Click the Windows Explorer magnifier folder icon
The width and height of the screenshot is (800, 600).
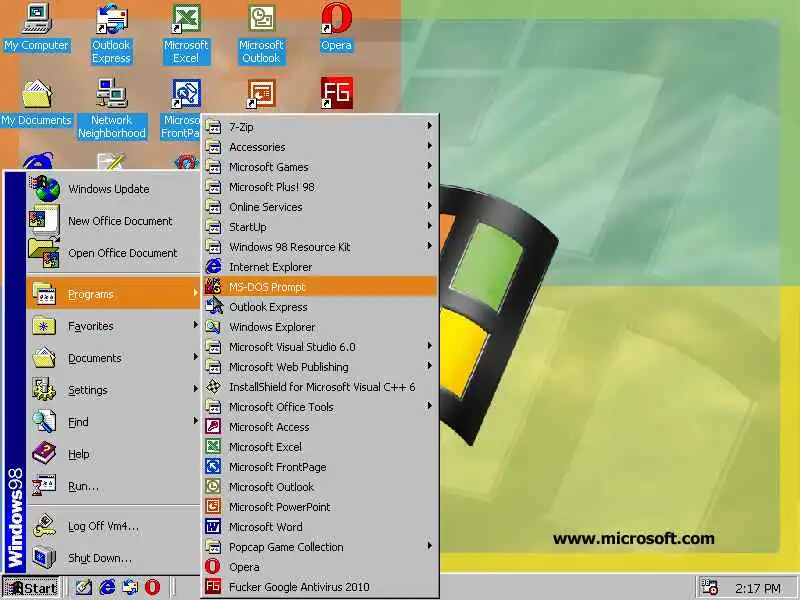pyautogui.click(x=213, y=326)
